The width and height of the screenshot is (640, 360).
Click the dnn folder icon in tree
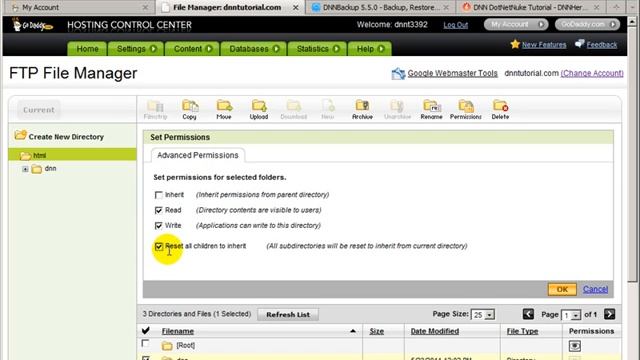point(37,169)
